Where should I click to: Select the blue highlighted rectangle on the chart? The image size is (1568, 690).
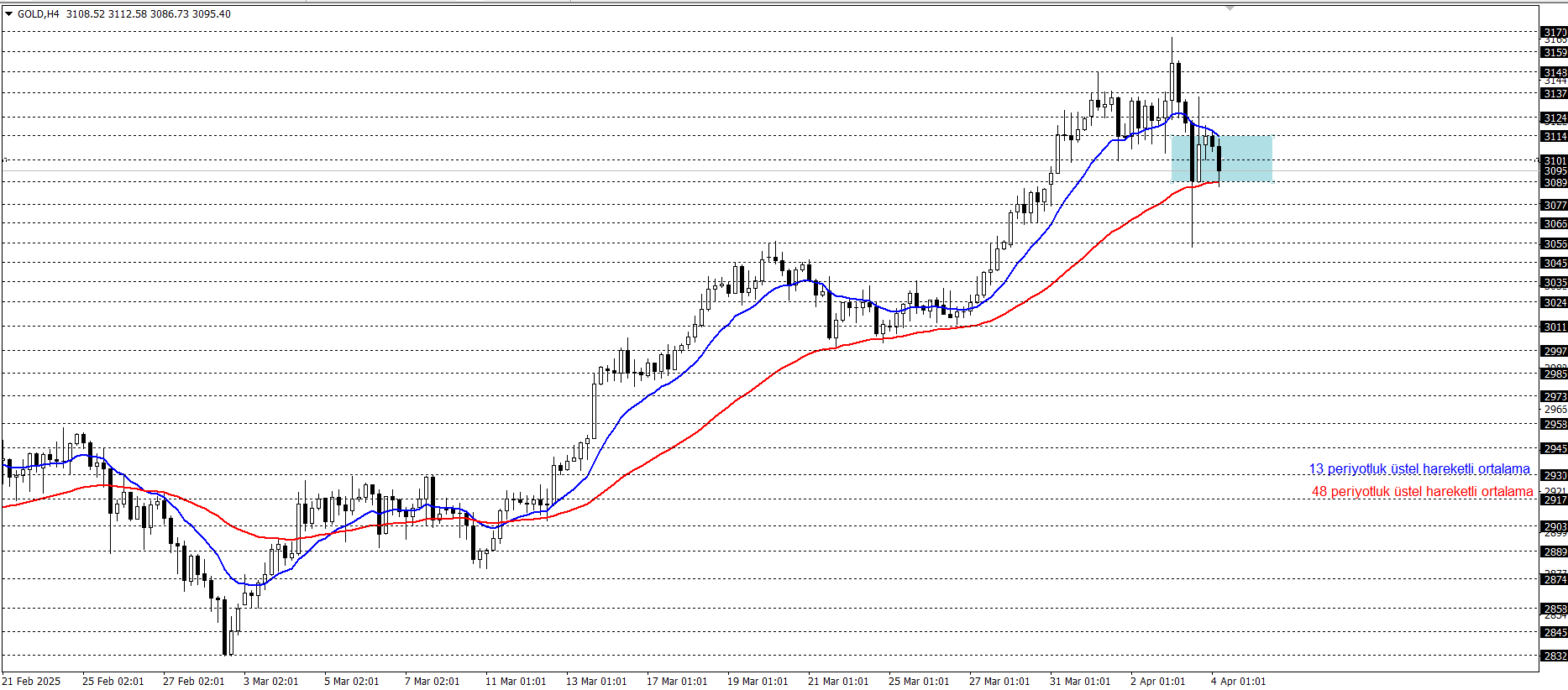[1222, 159]
